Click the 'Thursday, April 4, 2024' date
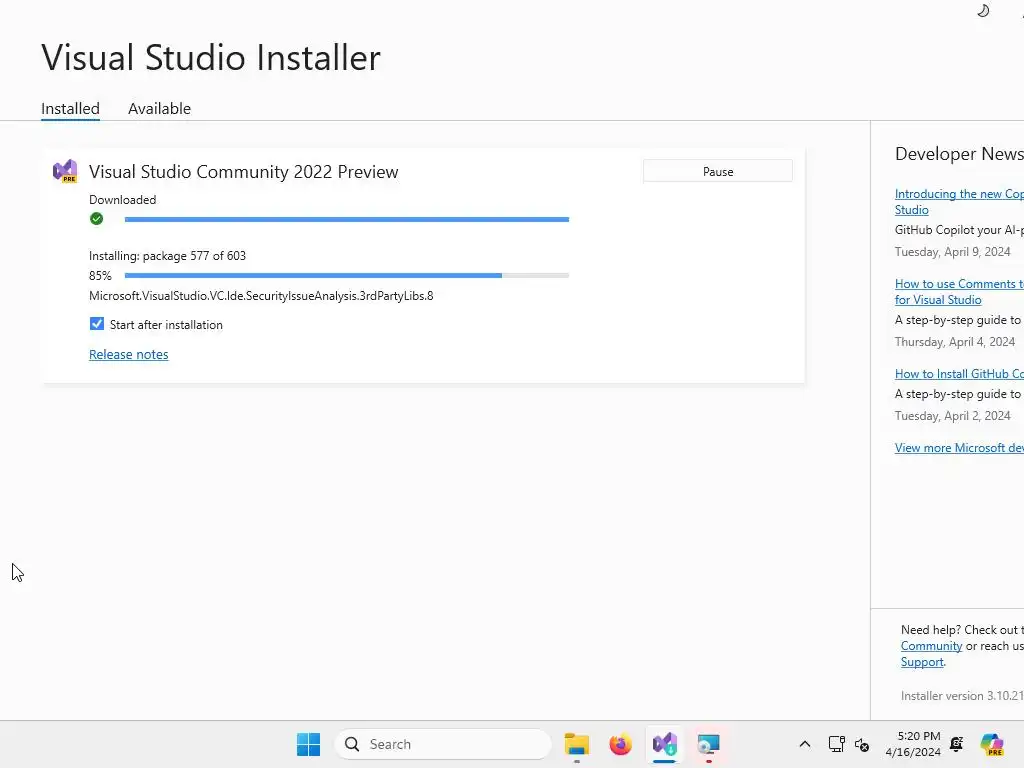 coord(955,342)
